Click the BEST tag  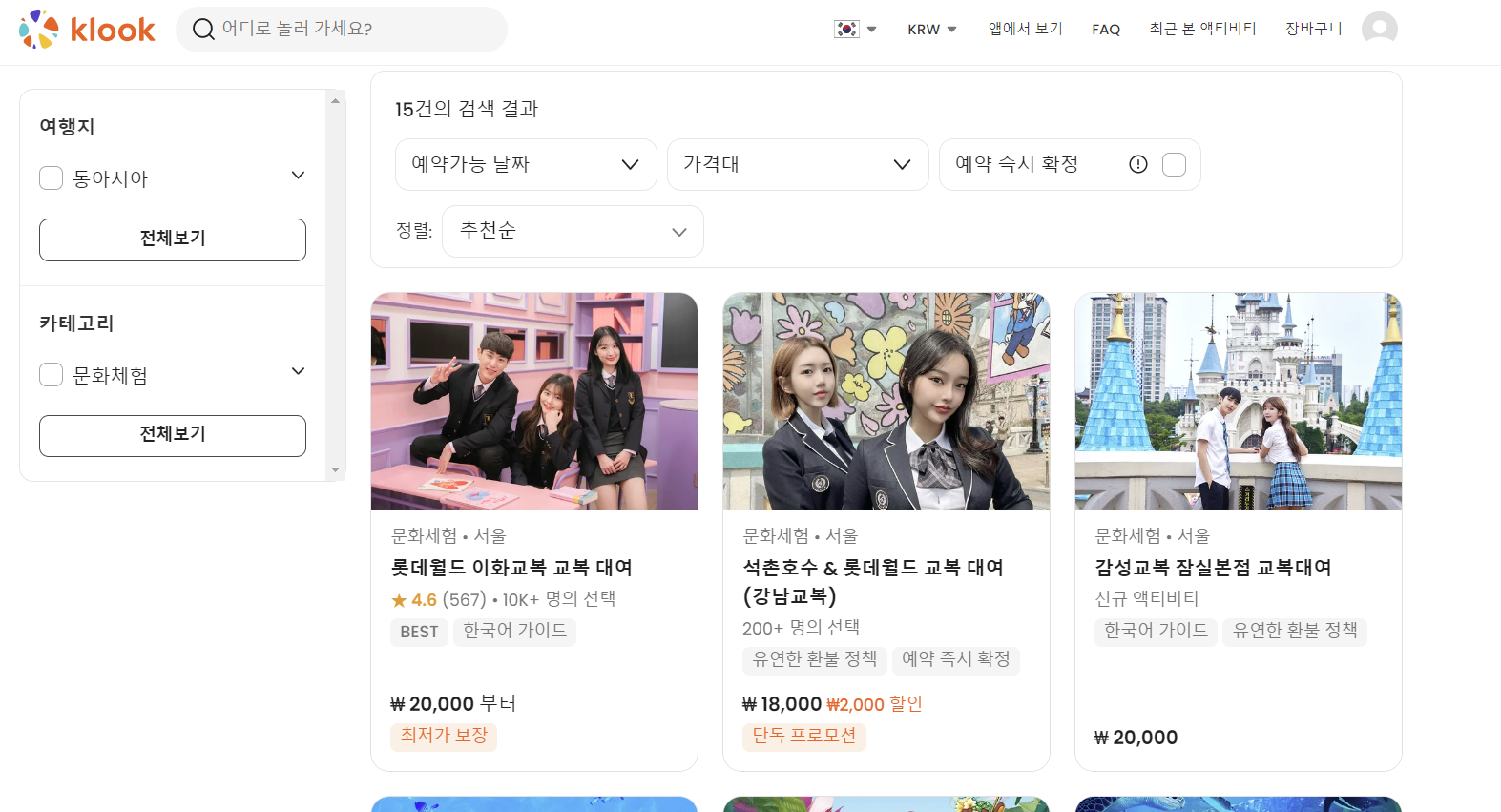point(419,632)
